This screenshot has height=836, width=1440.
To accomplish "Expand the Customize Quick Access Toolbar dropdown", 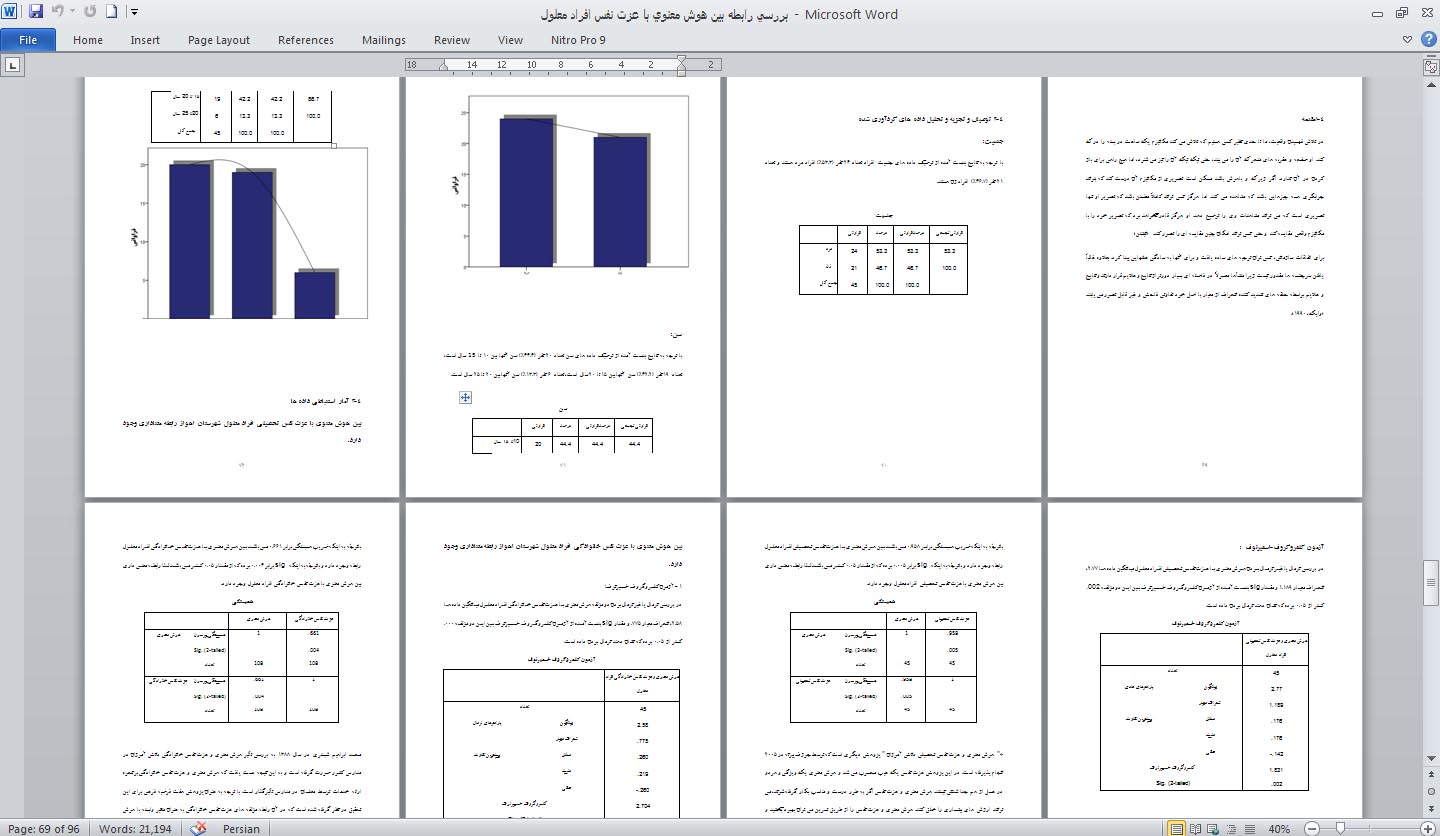I will tap(135, 13).
